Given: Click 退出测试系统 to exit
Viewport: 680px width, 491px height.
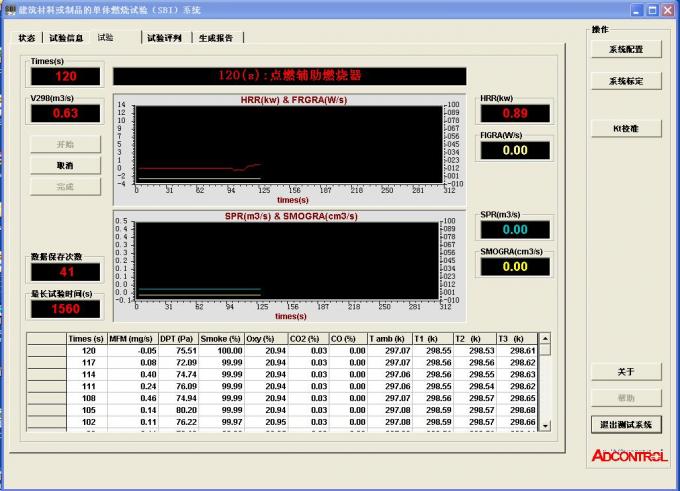Looking at the screenshot, I should click(626, 424).
